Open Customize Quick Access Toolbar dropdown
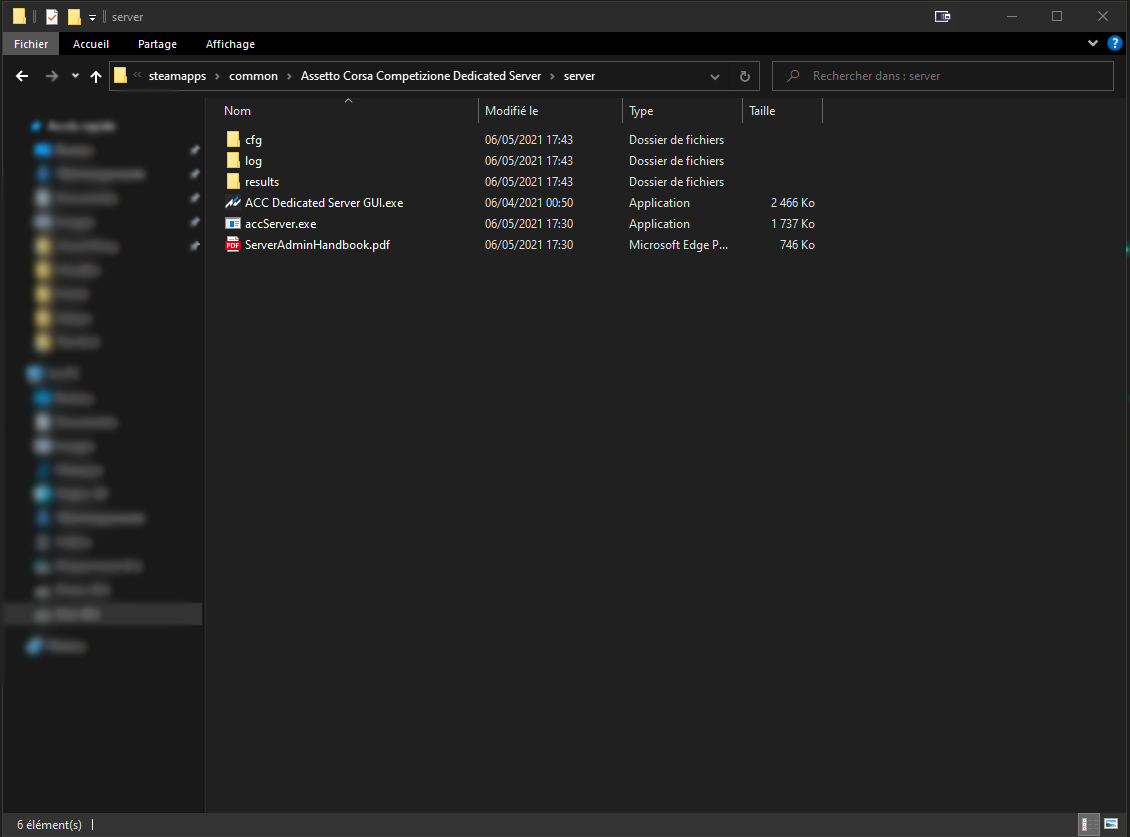This screenshot has height=837, width=1130. 92,17
